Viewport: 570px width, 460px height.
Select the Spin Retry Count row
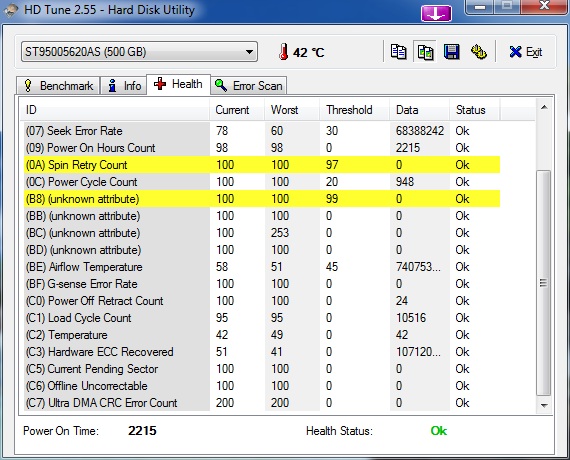[x=262, y=165]
